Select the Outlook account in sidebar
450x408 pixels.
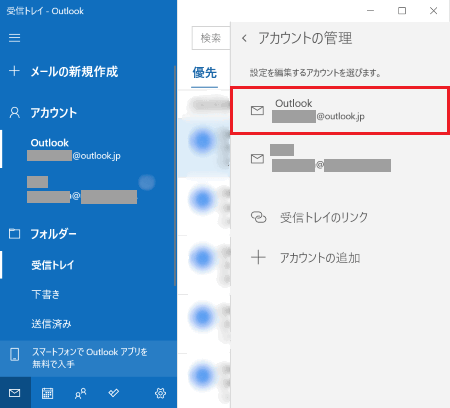[88, 149]
